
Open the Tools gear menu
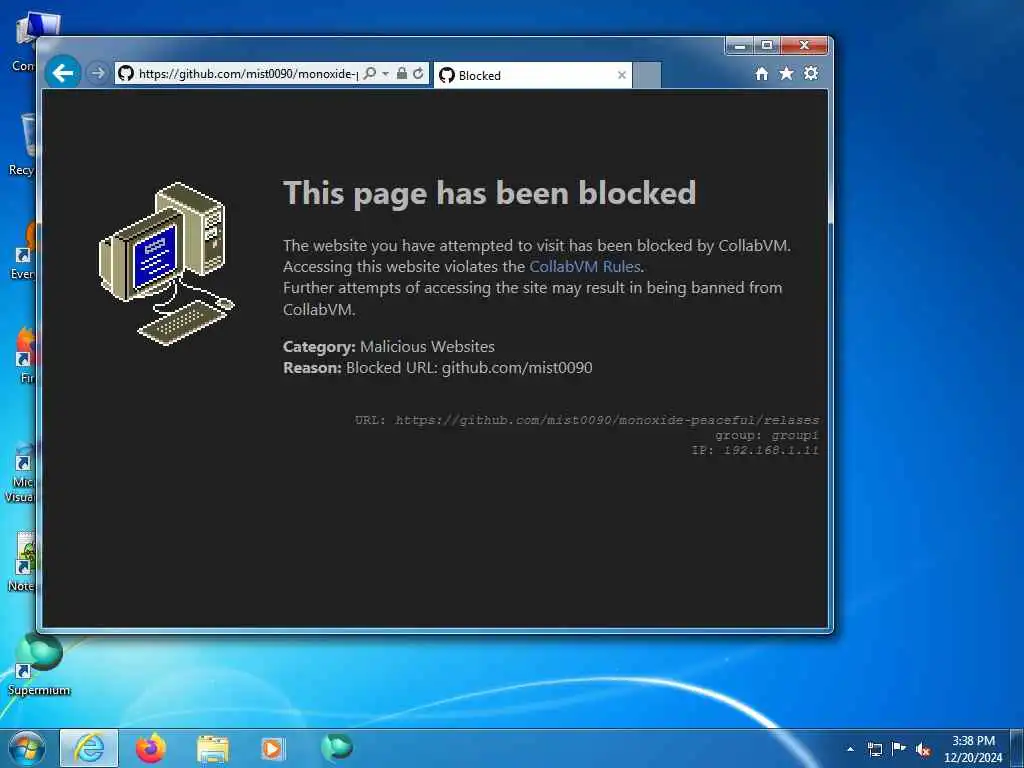(x=811, y=73)
